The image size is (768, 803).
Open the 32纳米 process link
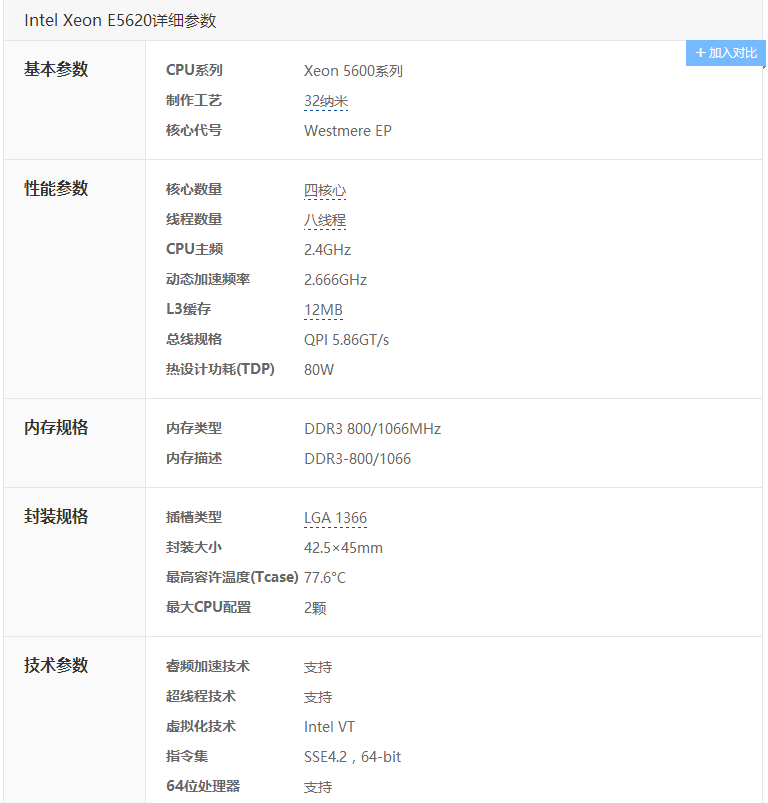pyautogui.click(x=326, y=101)
